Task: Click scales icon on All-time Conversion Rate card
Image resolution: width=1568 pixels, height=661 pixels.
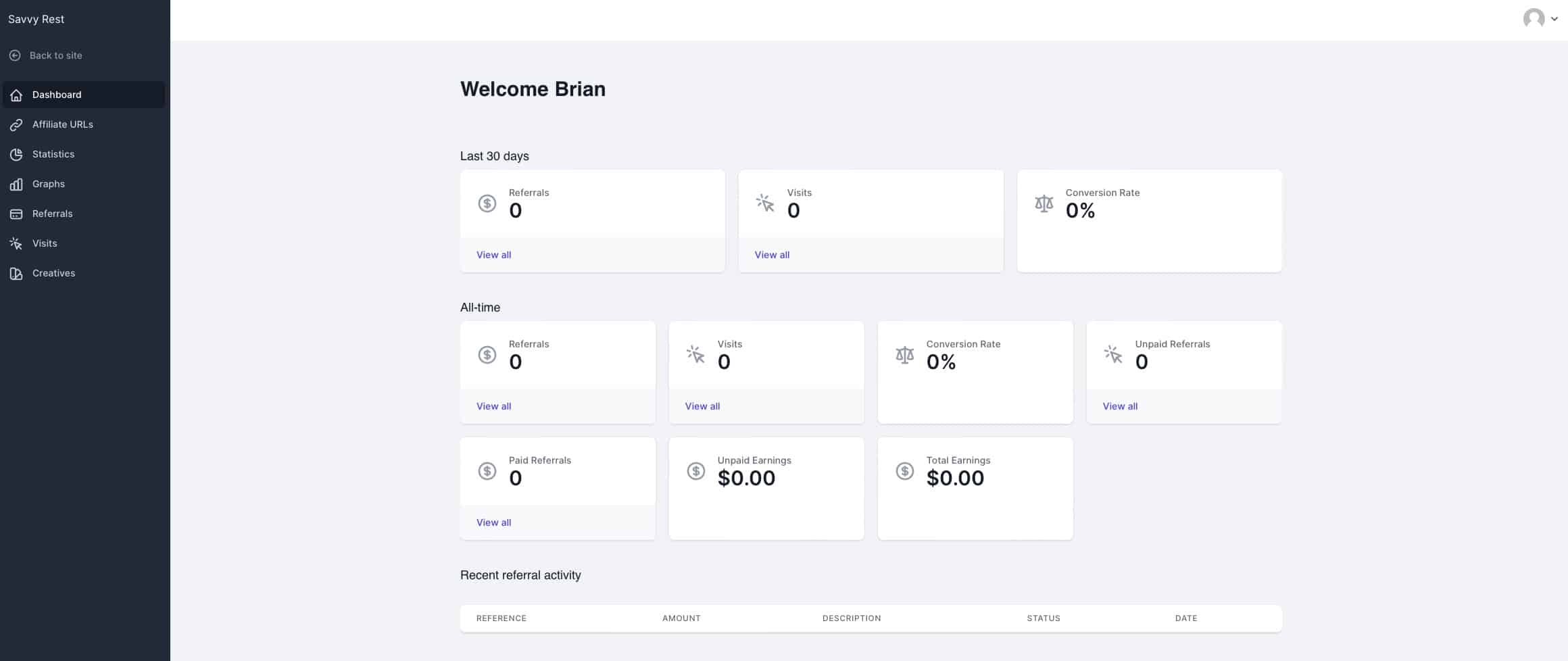Action: [x=905, y=355]
